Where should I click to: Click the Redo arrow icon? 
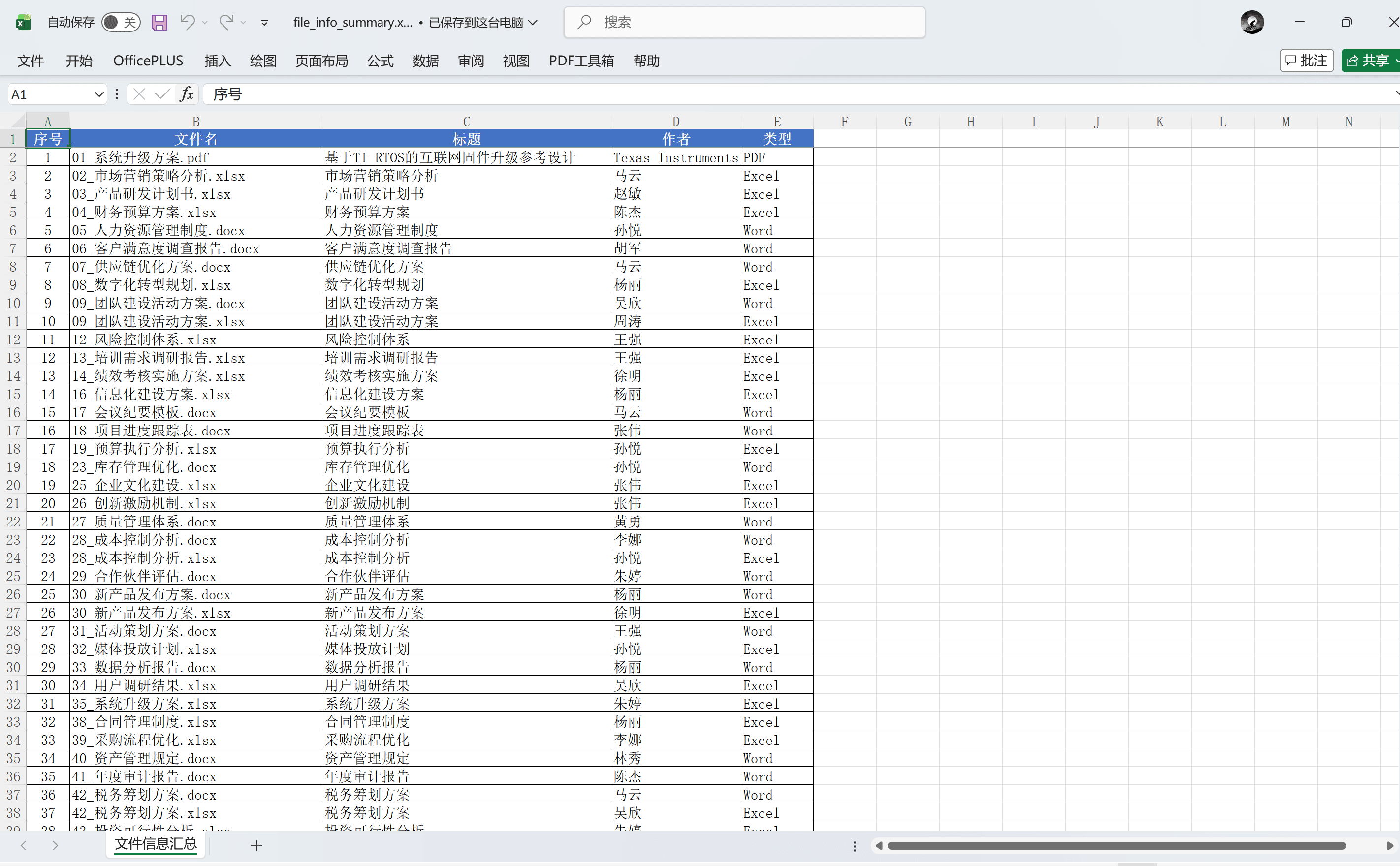click(x=225, y=22)
